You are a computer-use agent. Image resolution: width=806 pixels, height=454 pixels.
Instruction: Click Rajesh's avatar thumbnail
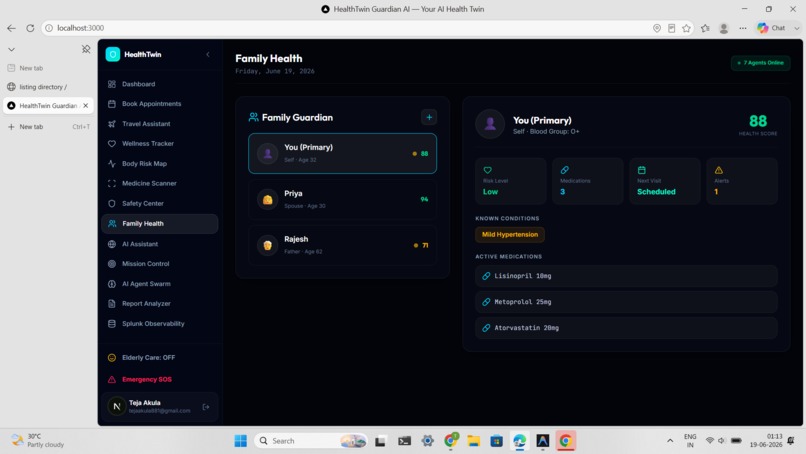[267, 245]
